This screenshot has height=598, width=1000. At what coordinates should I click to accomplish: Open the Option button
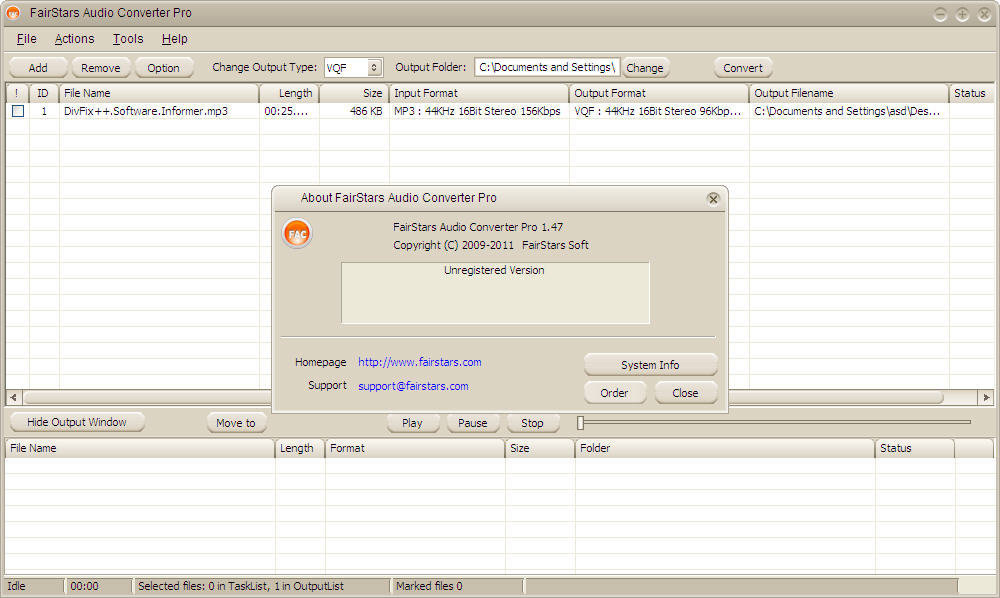click(163, 68)
